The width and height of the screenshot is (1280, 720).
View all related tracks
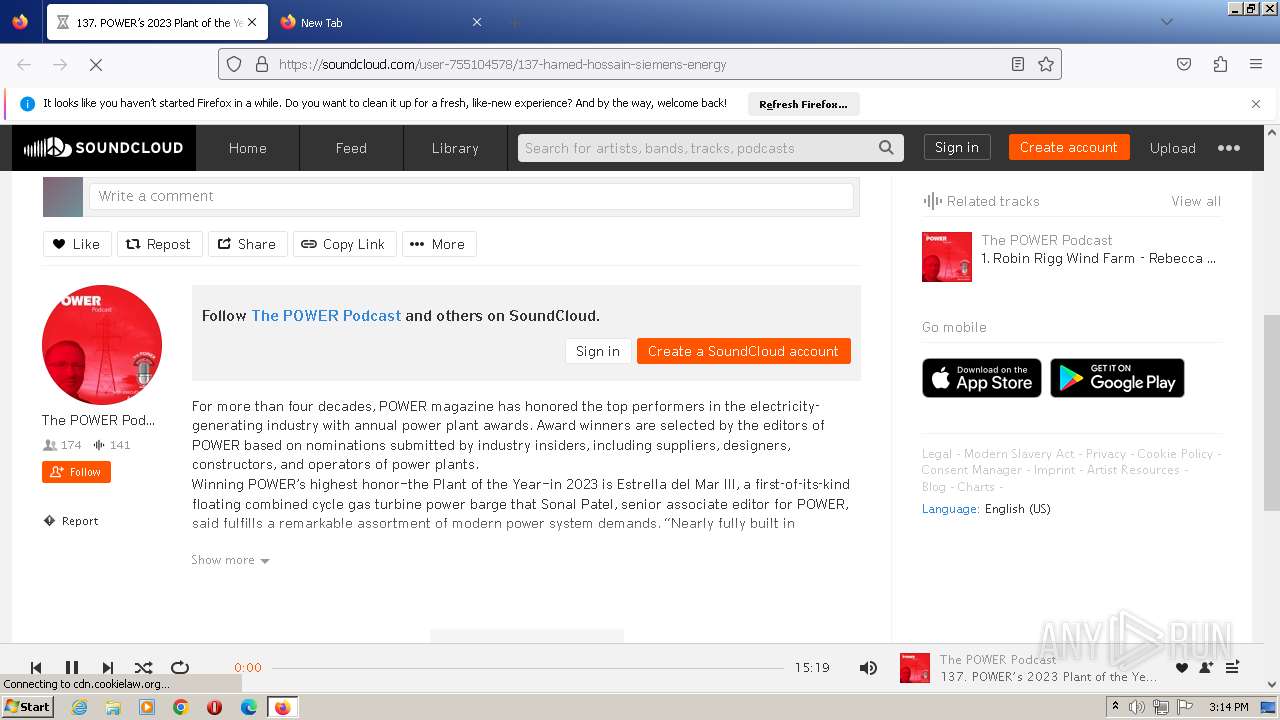point(1196,201)
